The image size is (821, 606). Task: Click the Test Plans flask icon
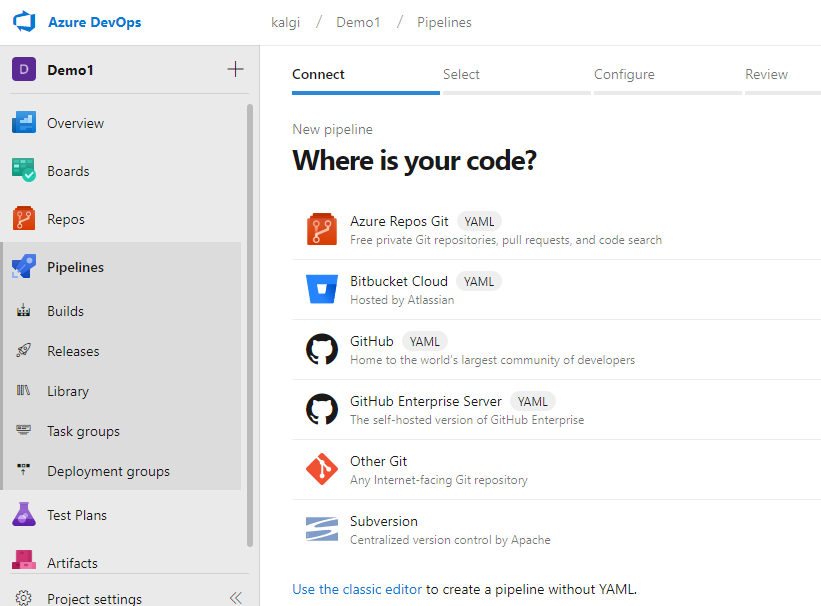point(24,514)
